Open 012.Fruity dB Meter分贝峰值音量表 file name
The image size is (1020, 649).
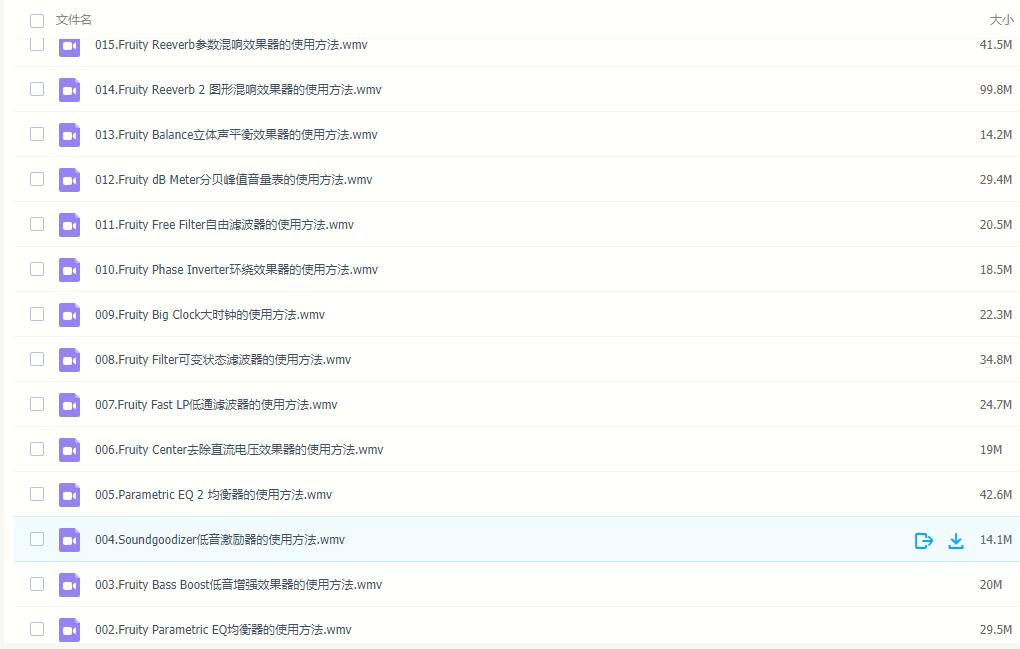tap(234, 179)
